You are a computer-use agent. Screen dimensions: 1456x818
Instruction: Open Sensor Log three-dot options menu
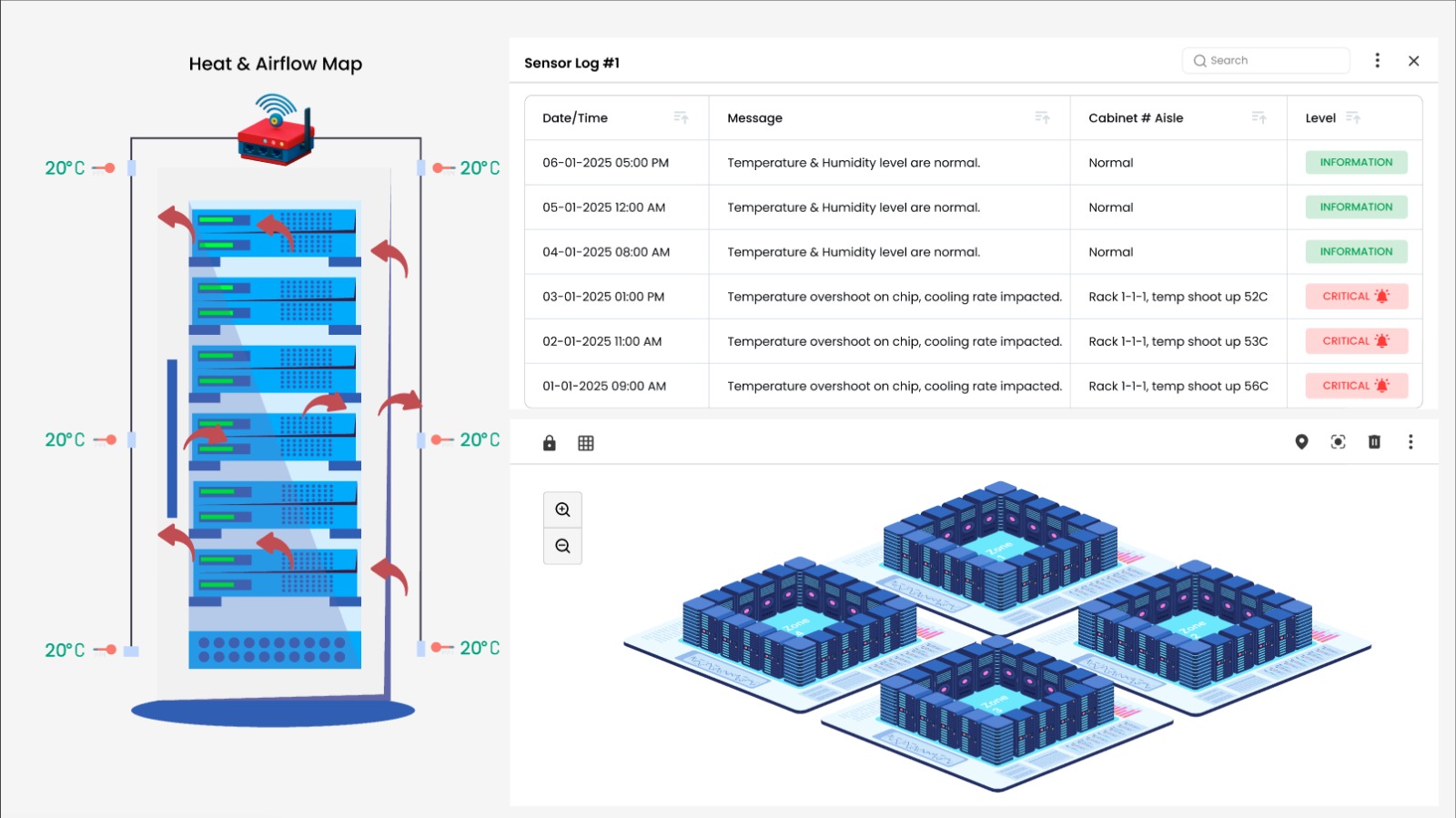point(1377,60)
